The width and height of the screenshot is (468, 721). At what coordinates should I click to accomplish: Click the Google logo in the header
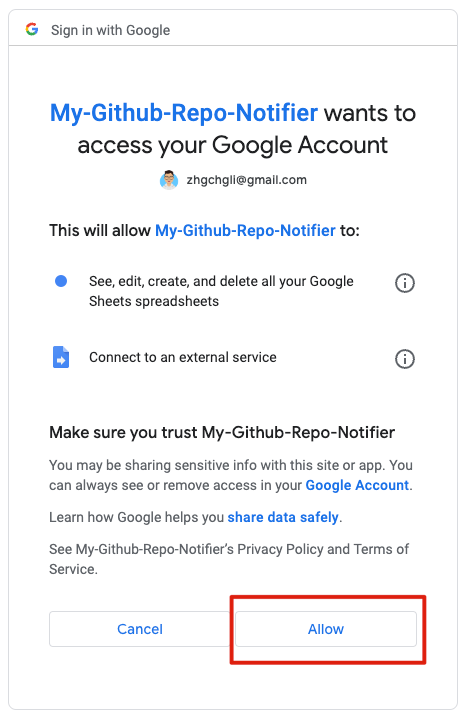[x=32, y=29]
